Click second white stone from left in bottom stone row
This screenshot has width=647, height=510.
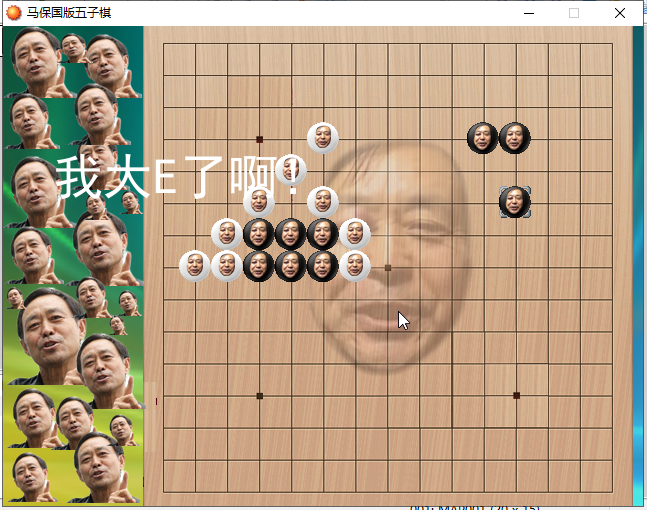pyautogui.click(x=227, y=266)
